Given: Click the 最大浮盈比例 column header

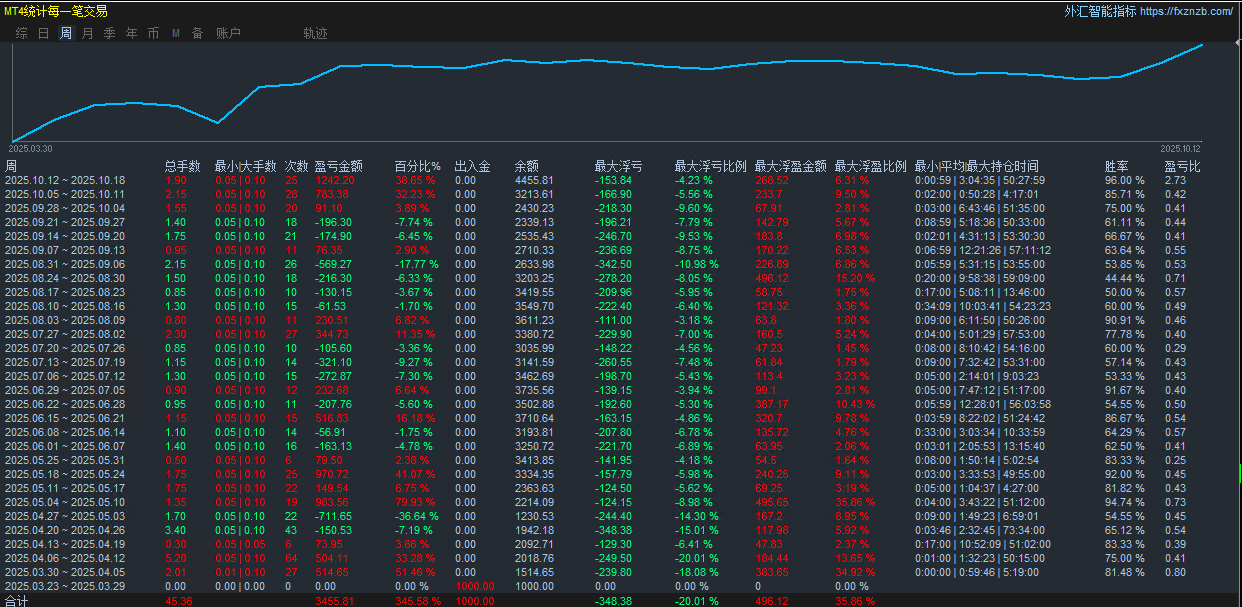Looking at the screenshot, I should click(870, 166).
